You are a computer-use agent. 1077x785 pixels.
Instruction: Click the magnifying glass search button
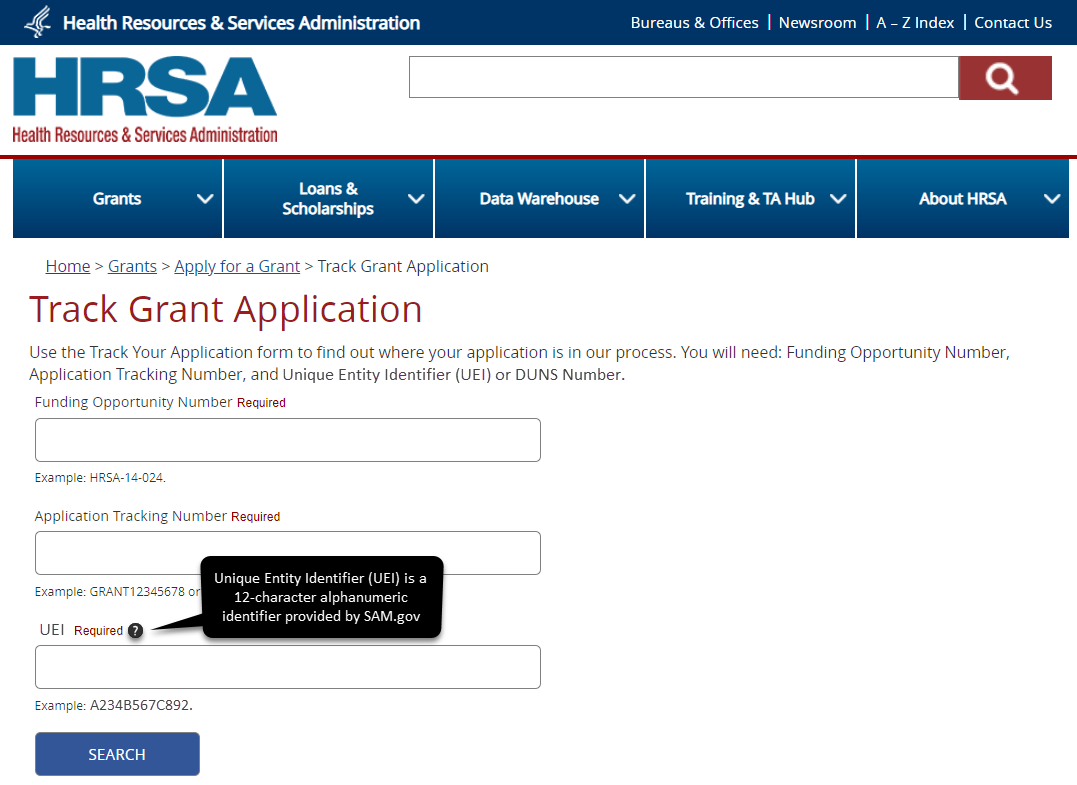coord(1005,78)
